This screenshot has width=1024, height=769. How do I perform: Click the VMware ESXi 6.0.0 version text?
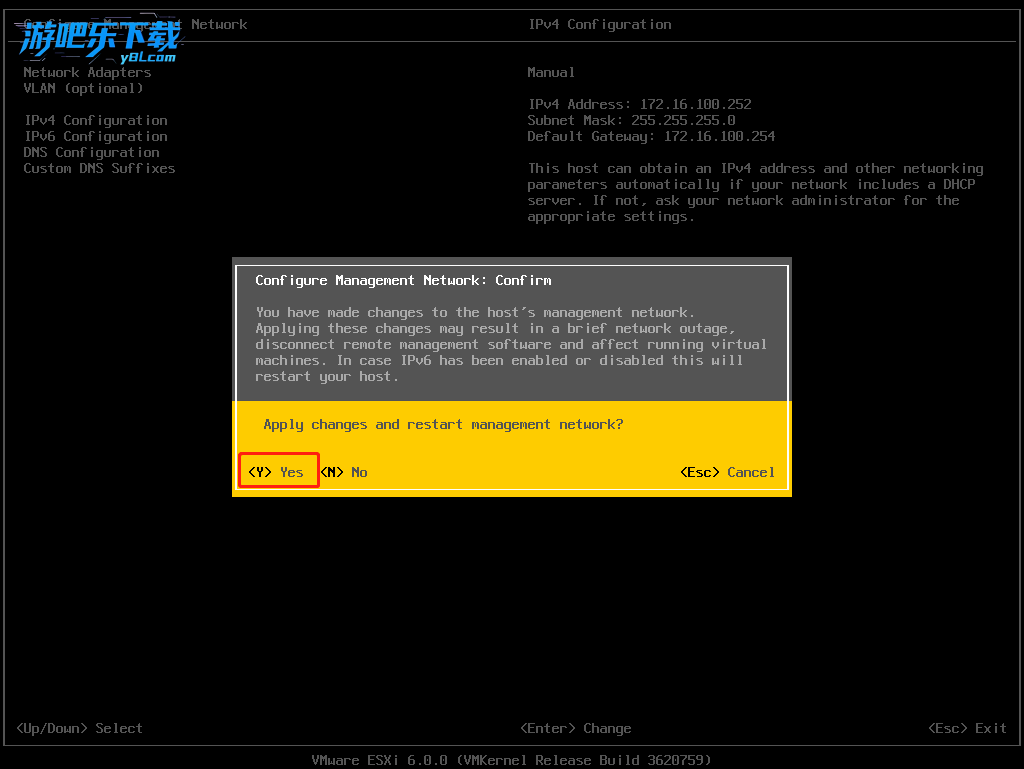[511, 760]
